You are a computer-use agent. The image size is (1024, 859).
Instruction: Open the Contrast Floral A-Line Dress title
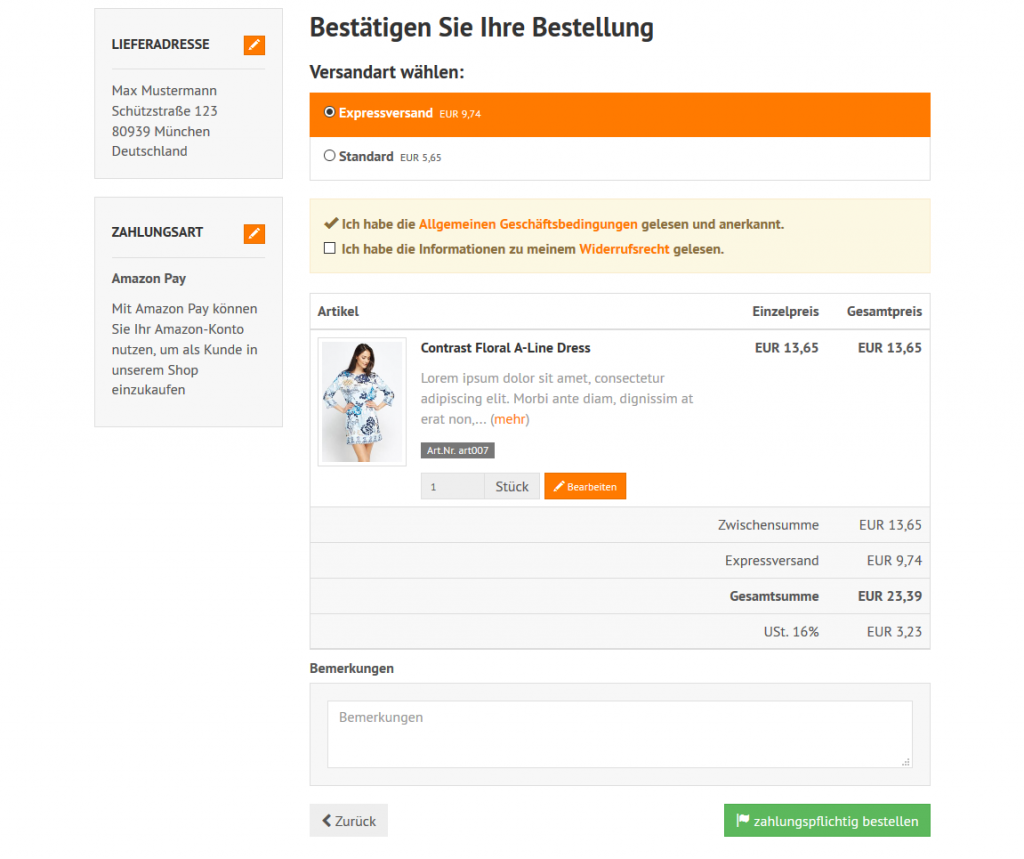(505, 348)
